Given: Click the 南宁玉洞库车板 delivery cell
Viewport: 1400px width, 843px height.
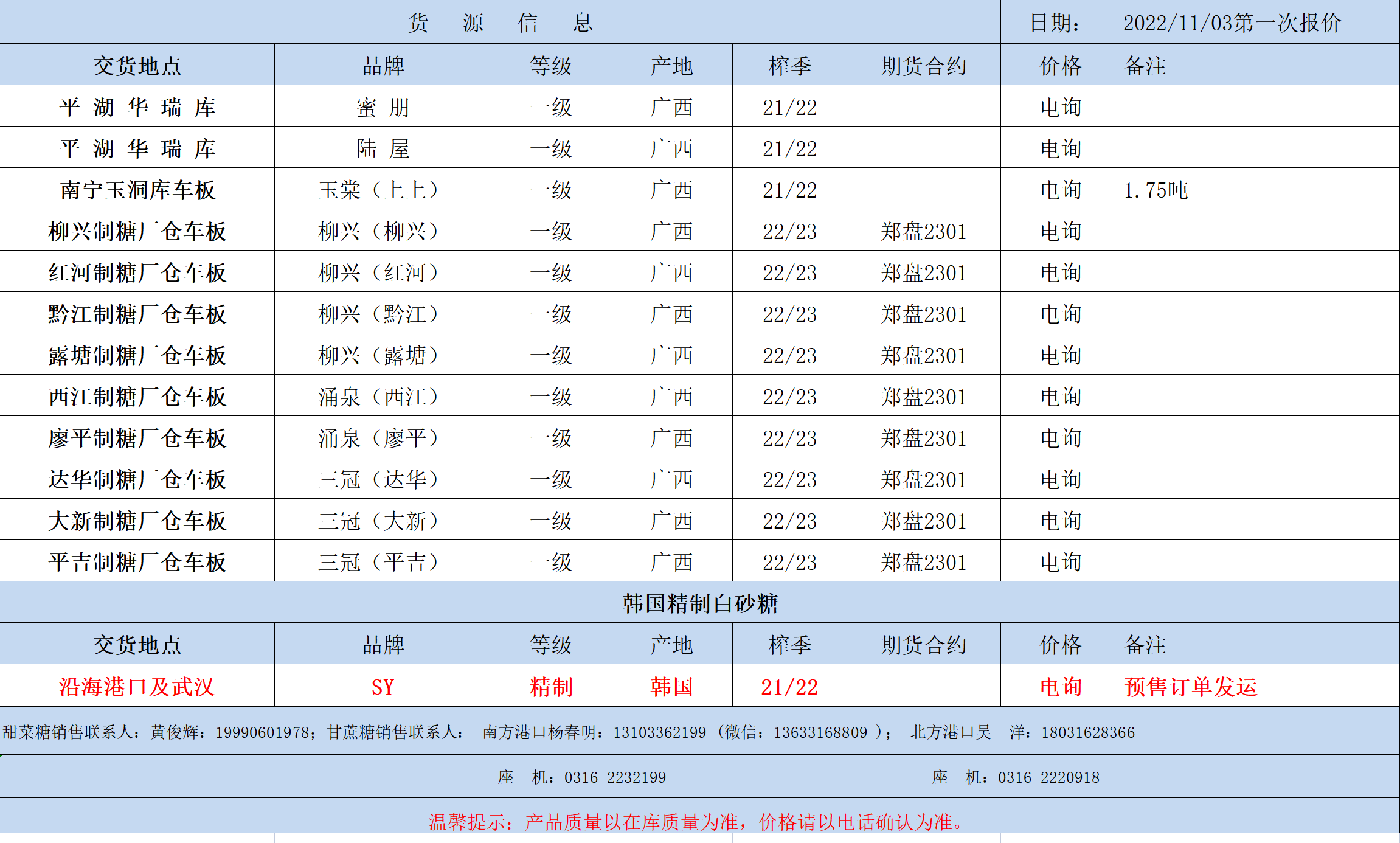Looking at the screenshot, I should pos(137,190).
